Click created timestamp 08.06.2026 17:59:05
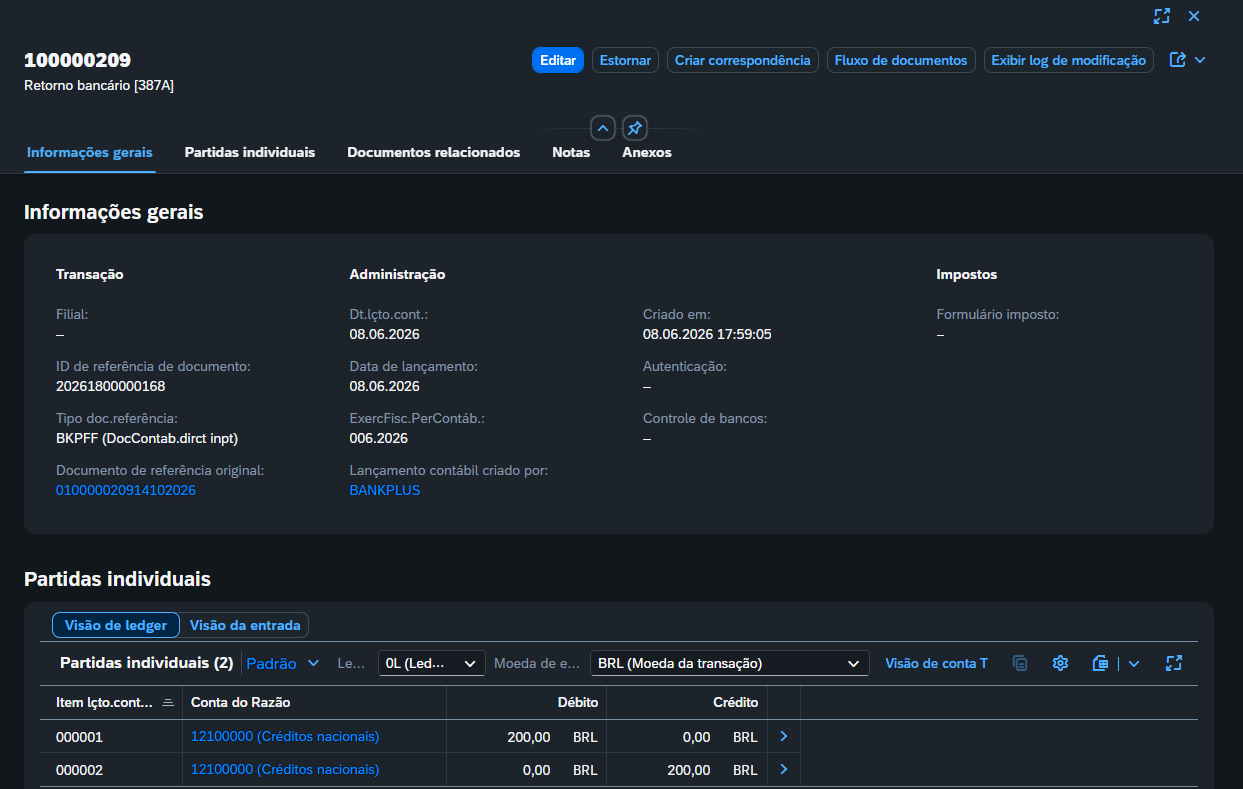Image resolution: width=1243 pixels, height=789 pixels. pos(707,334)
